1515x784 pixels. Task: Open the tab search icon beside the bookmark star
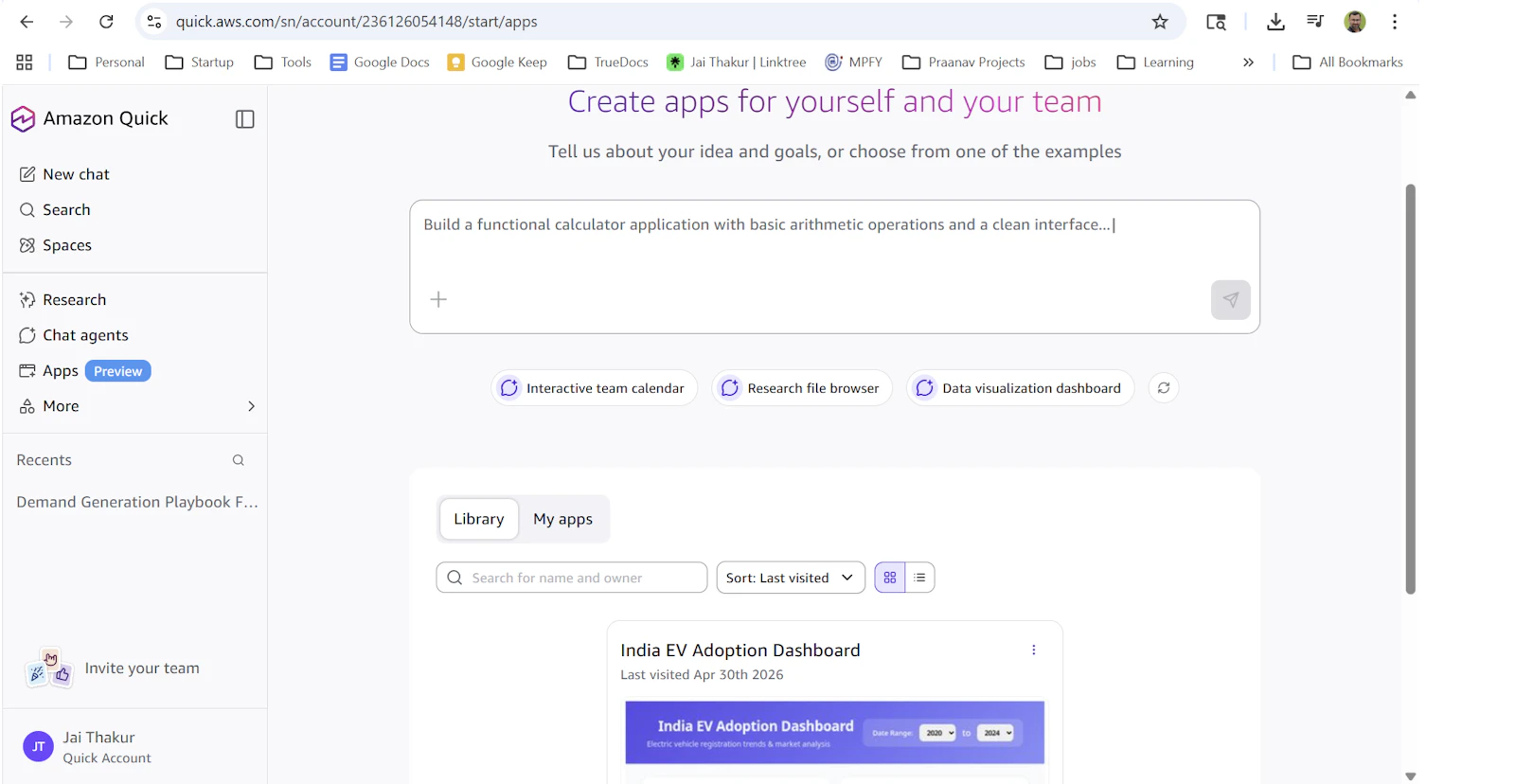1216,22
